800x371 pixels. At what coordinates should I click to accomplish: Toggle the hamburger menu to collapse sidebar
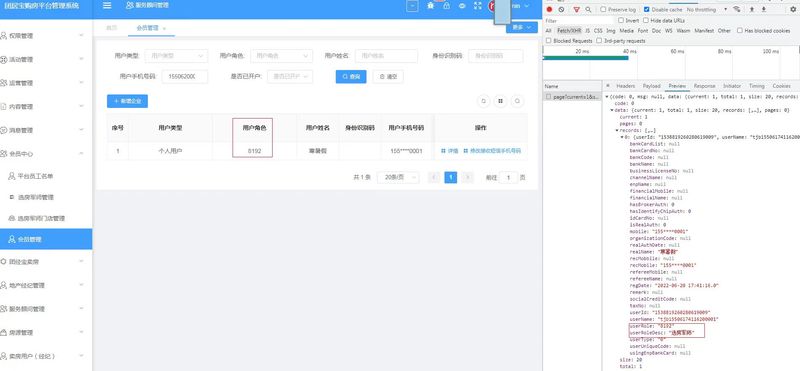(x=107, y=6)
